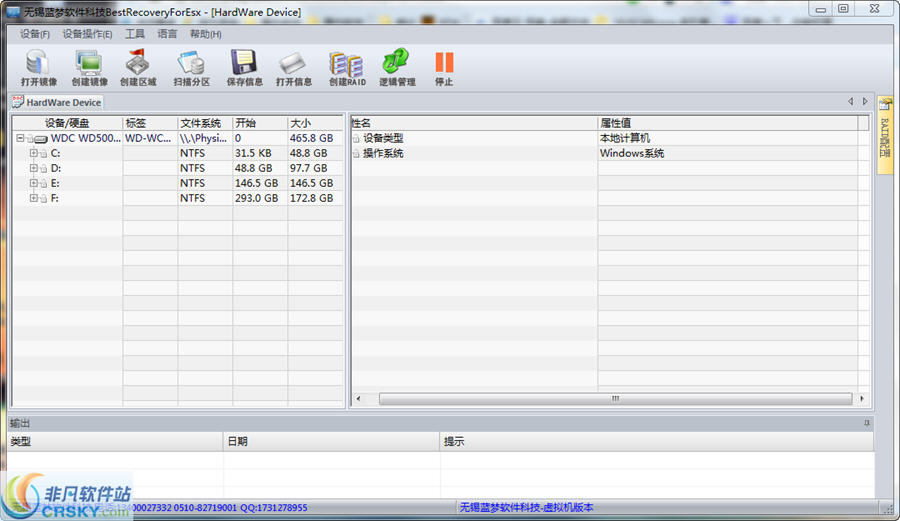Click 无锡蓝梦软件科技-虚拟机版本 status text

pyautogui.click(x=526, y=507)
